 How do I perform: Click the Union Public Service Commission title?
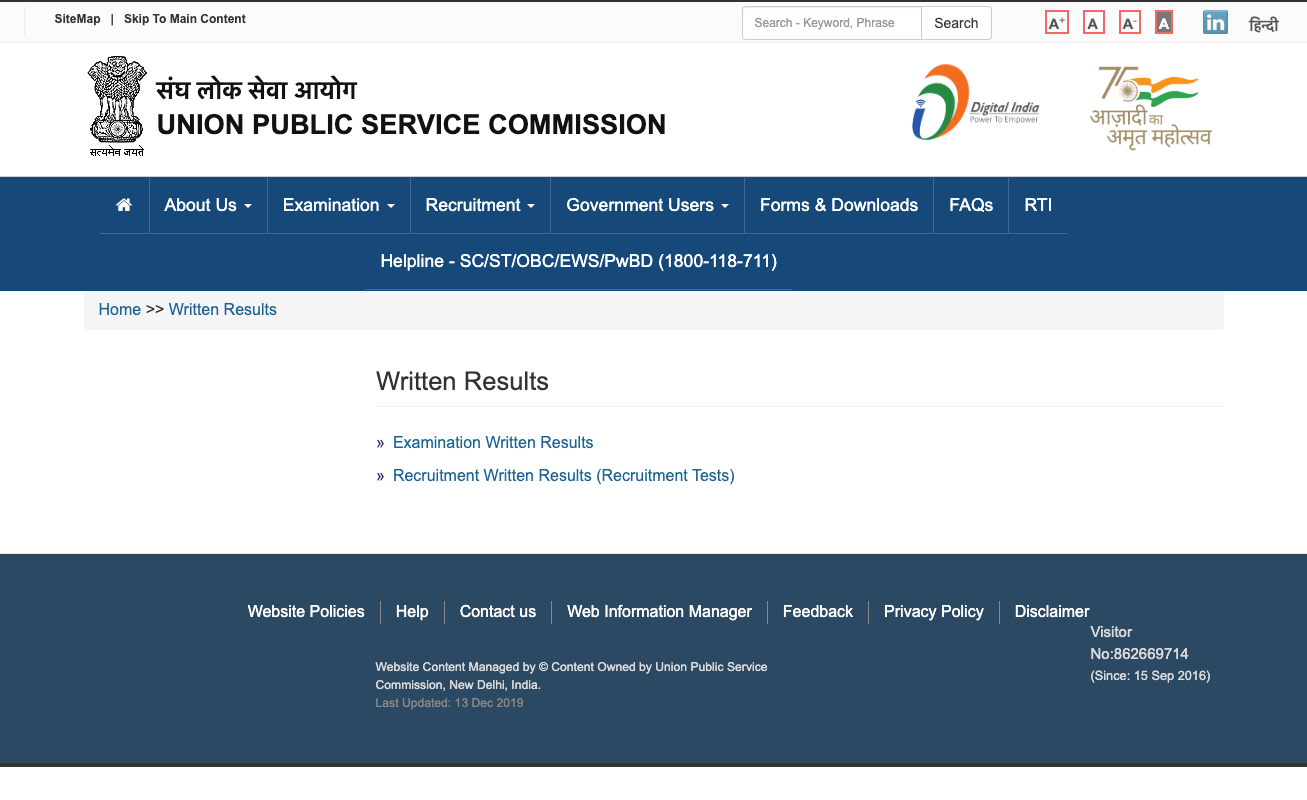411,125
